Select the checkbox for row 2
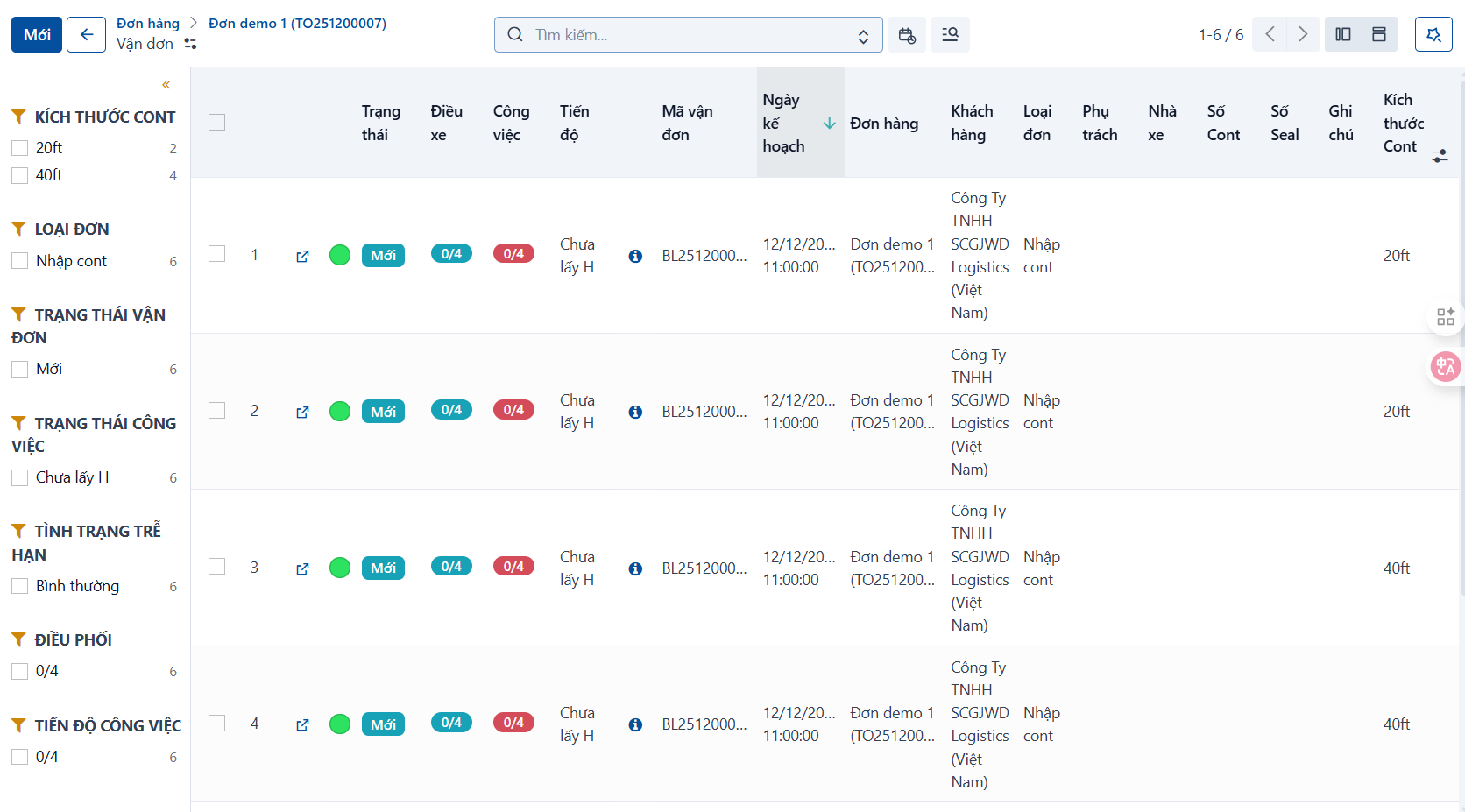This screenshot has width=1465, height=812. pyautogui.click(x=217, y=411)
